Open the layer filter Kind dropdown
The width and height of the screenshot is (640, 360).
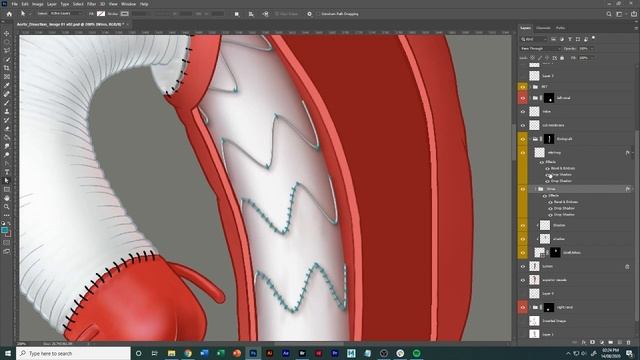[x=534, y=39]
